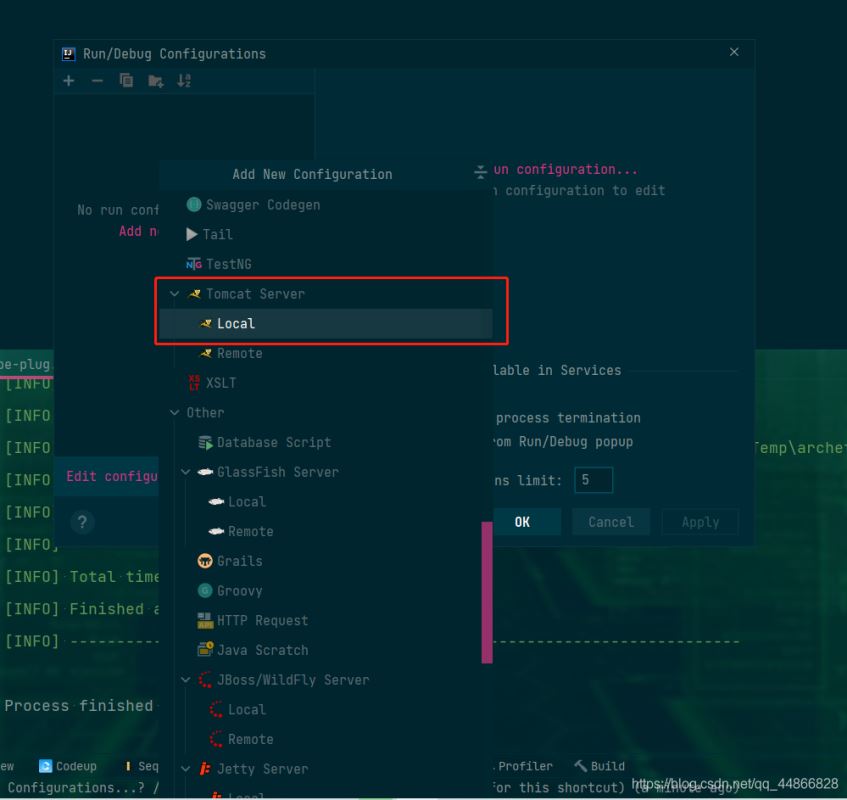The width and height of the screenshot is (847, 800).
Task: Choose the TestNG configuration type
Action: tap(326, 264)
